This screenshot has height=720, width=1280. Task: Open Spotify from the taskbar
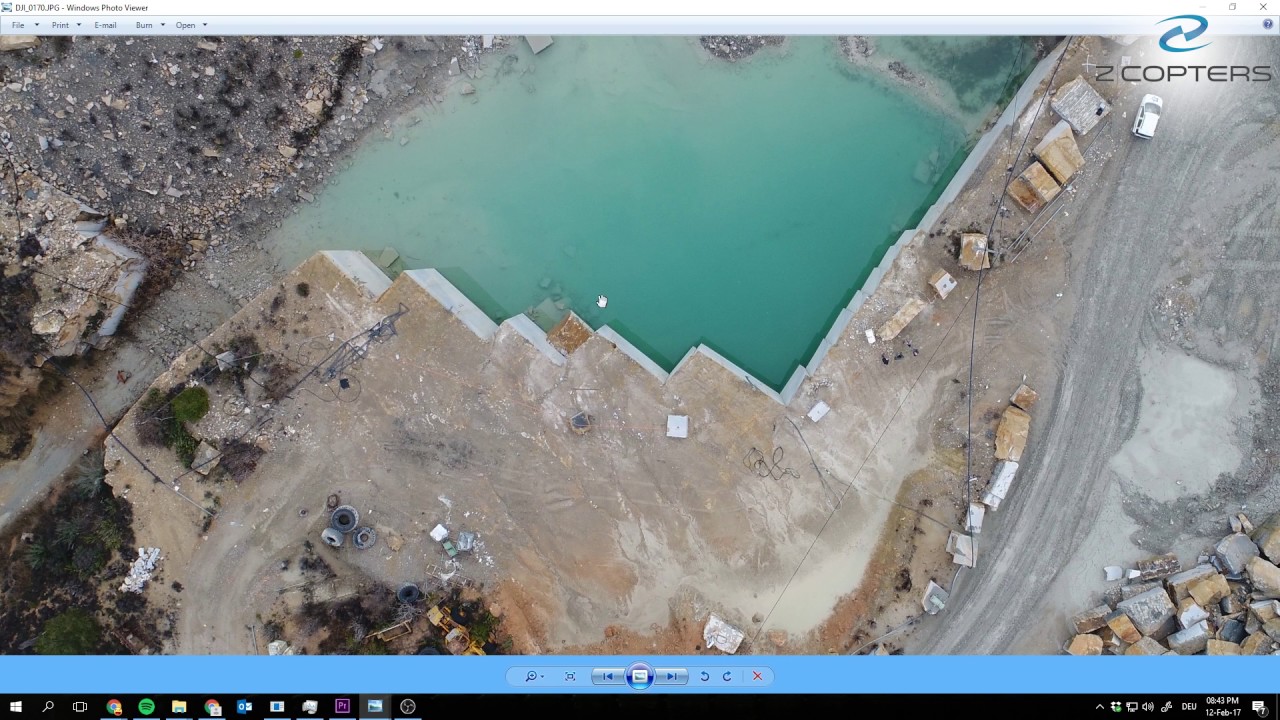tap(147, 706)
